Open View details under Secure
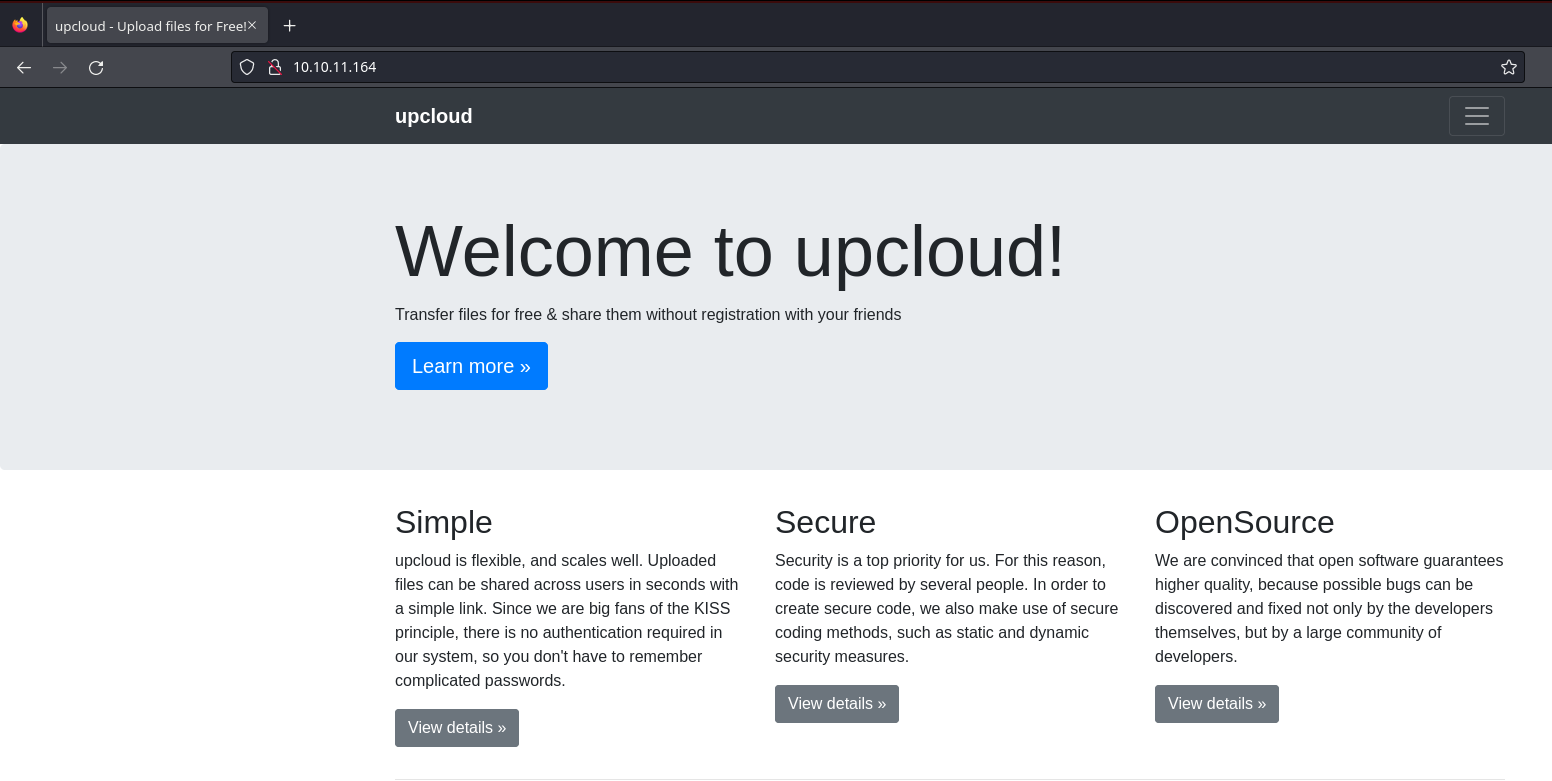This screenshot has width=1552, height=781. [x=836, y=703]
